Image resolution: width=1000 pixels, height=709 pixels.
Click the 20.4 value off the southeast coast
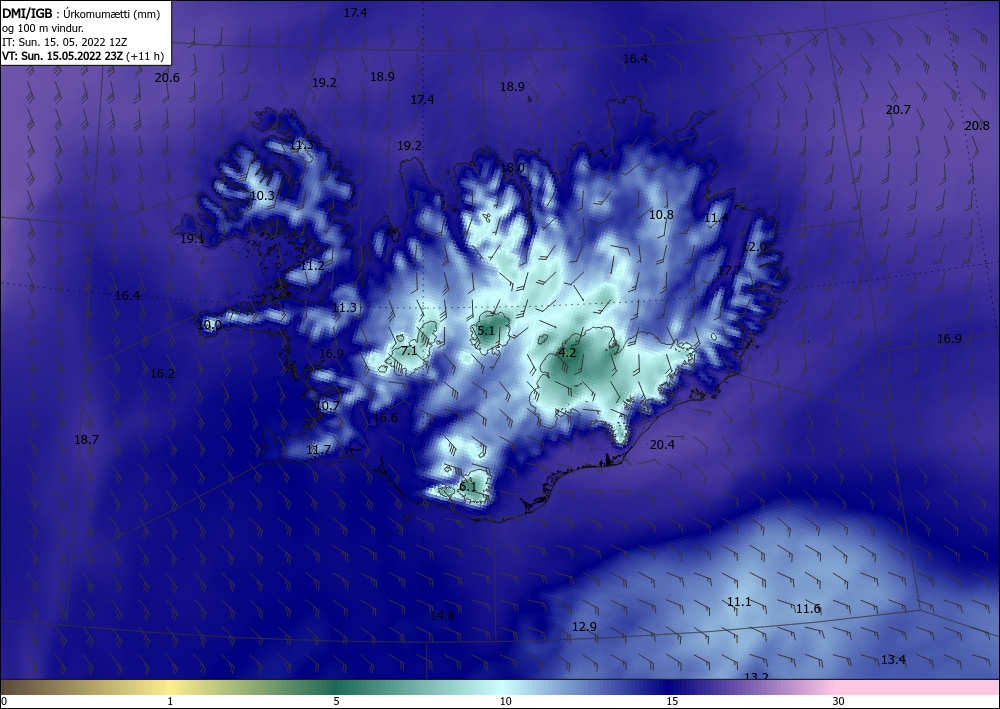pyautogui.click(x=662, y=444)
